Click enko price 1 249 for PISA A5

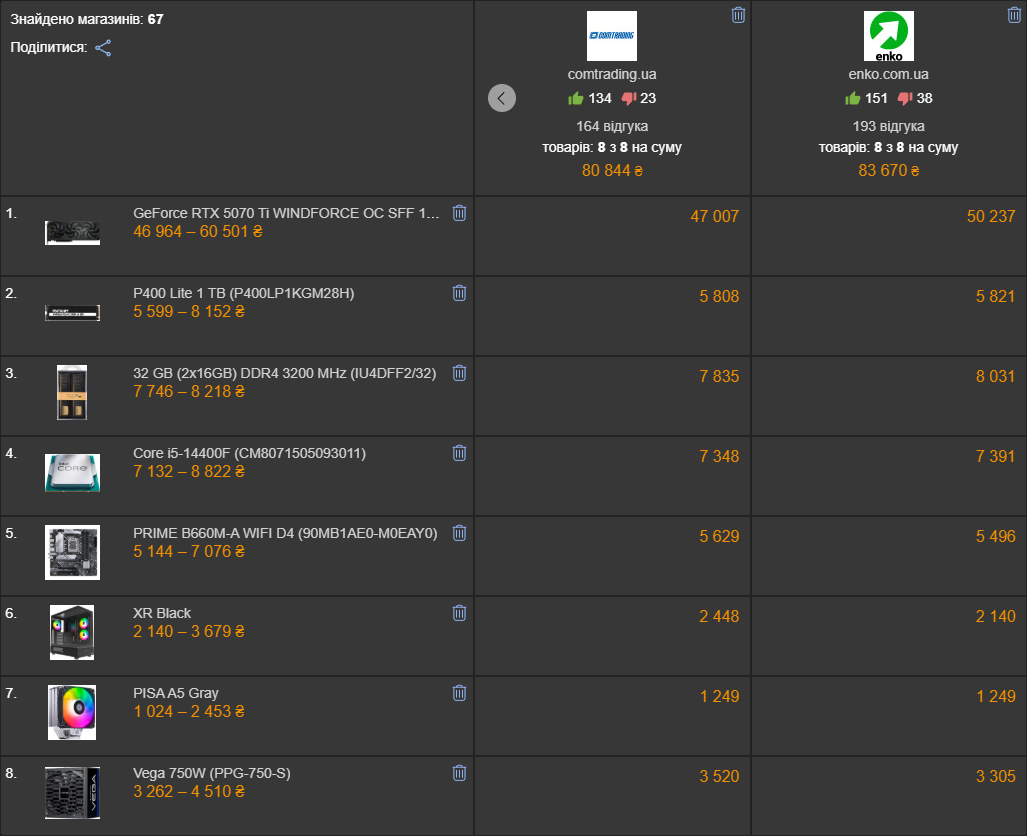coord(996,696)
